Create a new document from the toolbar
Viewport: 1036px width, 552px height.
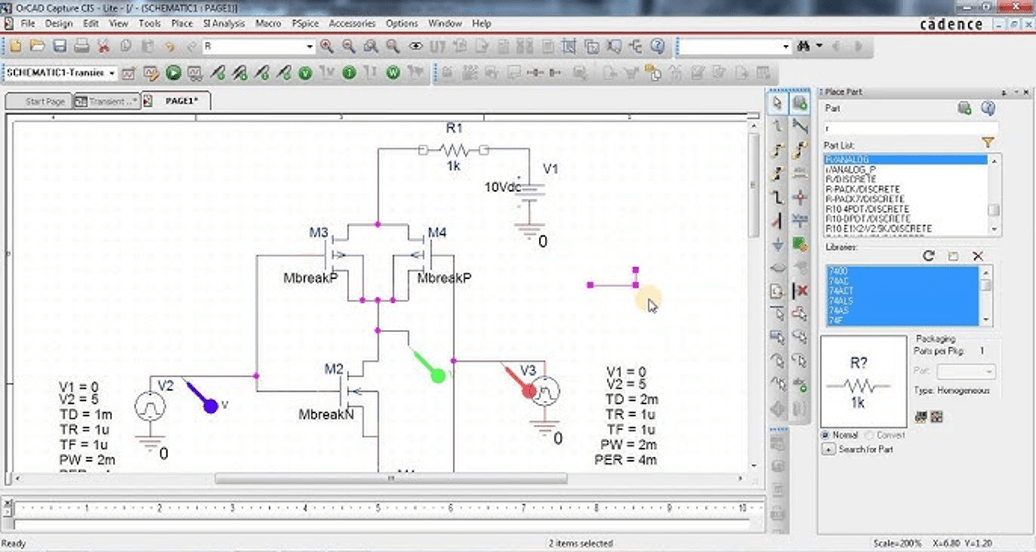click(15, 46)
